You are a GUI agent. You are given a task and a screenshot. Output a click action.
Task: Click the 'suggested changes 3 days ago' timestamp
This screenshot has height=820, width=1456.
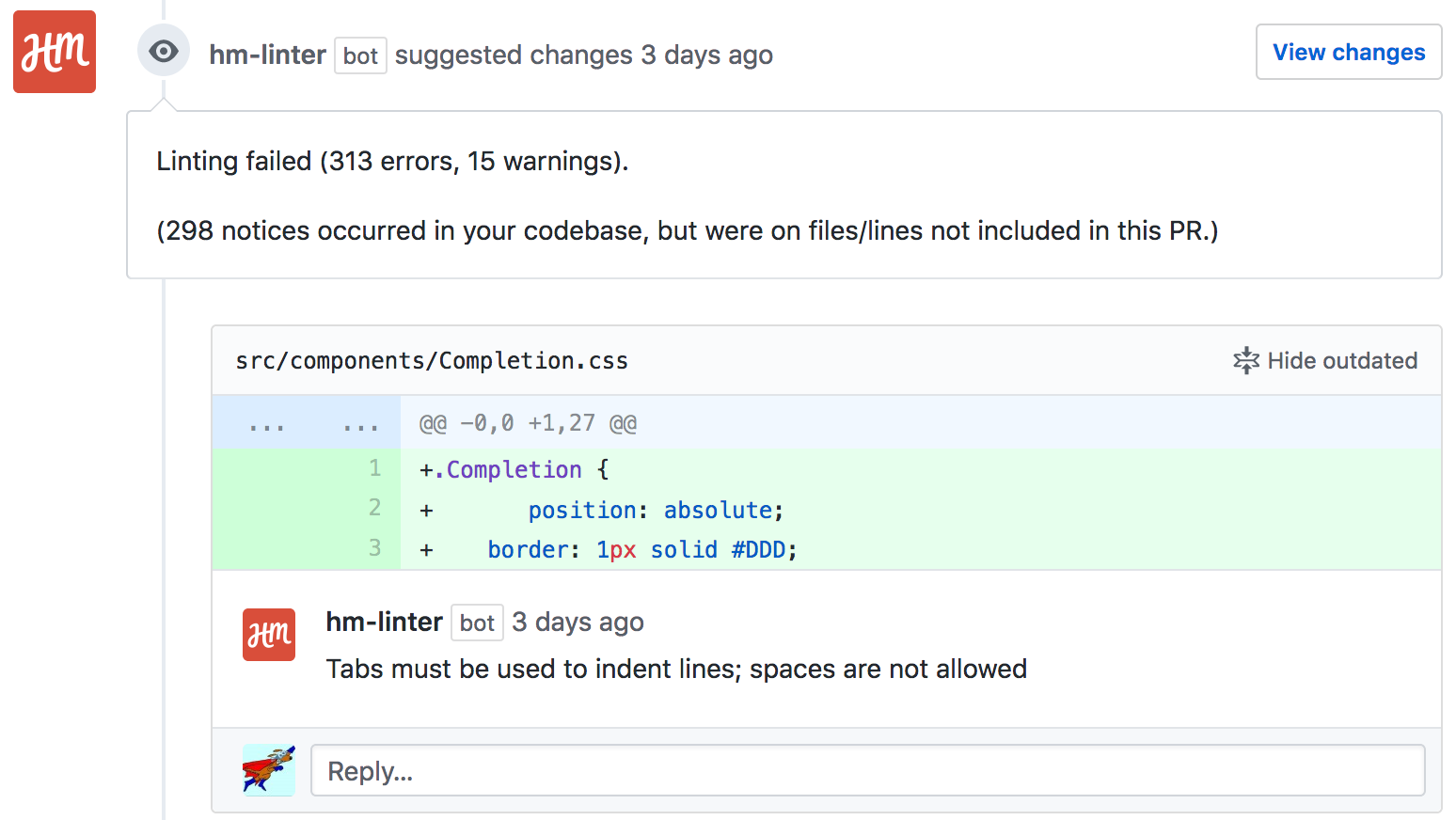click(x=707, y=55)
